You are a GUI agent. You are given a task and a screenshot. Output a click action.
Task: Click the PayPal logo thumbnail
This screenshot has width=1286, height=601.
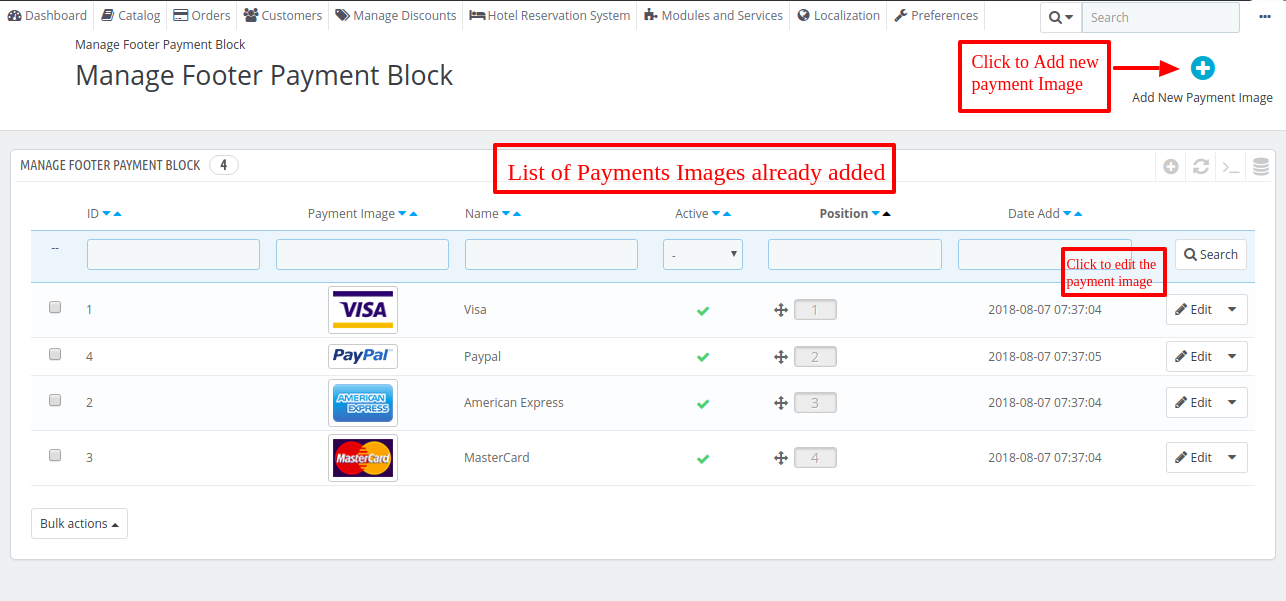click(x=363, y=357)
